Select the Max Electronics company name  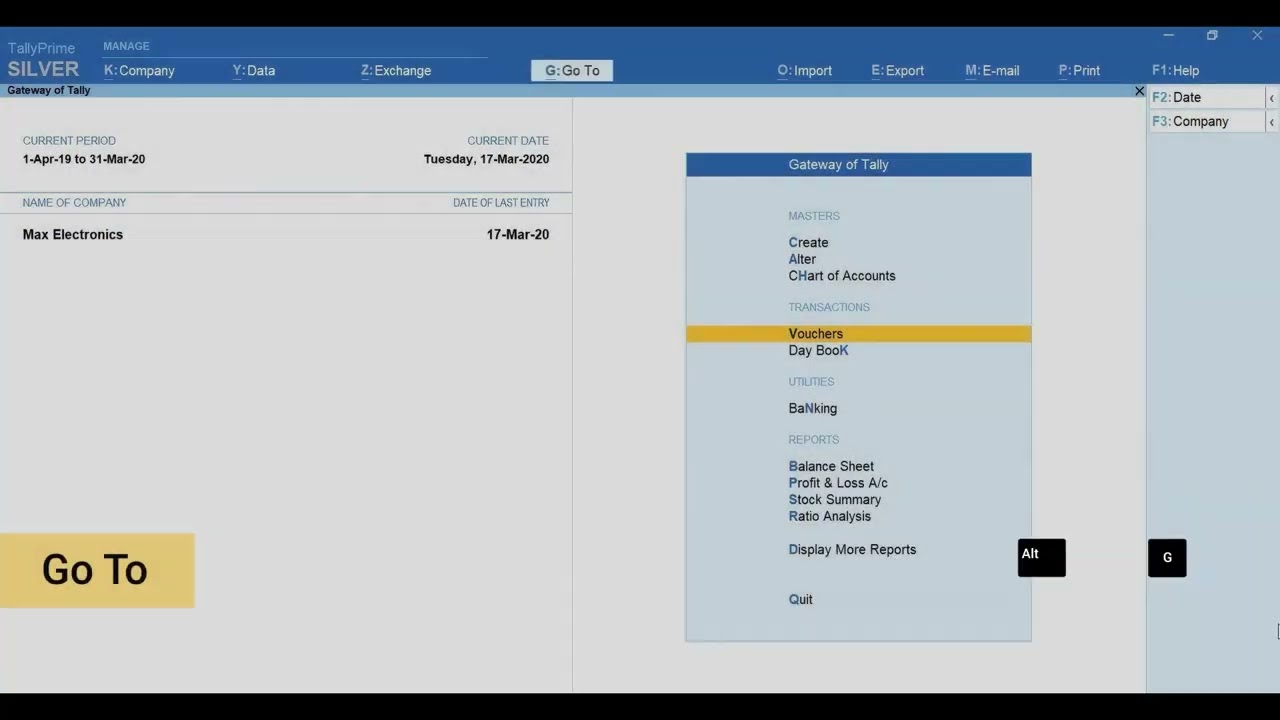click(73, 234)
